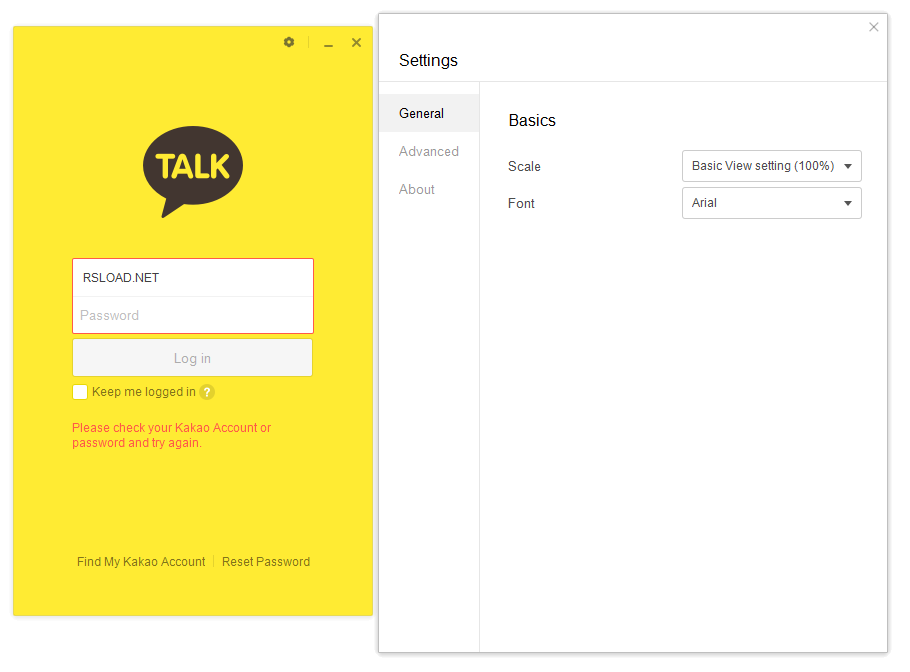The image size is (910, 672).
Task: Click the question mark help icon next to Keep me logged in
Action: [207, 392]
